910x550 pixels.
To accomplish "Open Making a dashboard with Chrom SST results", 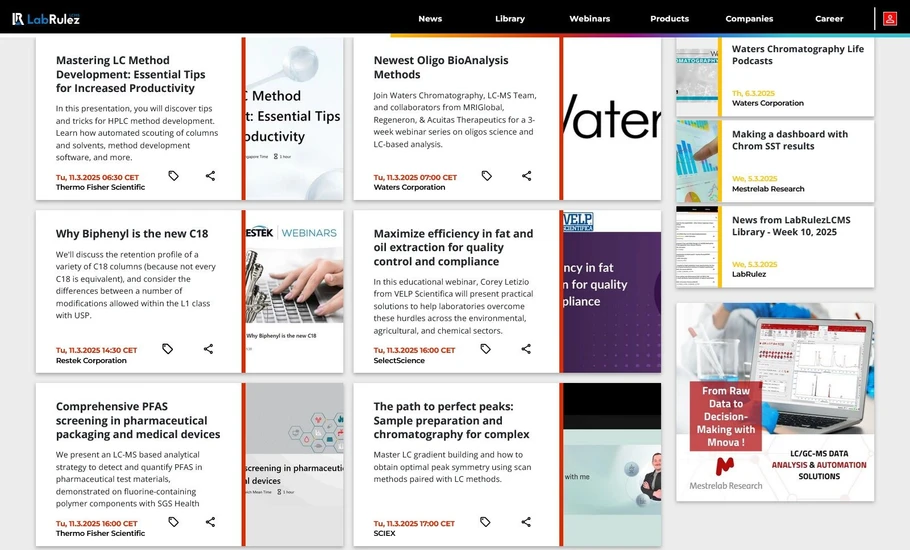I will pos(790,140).
